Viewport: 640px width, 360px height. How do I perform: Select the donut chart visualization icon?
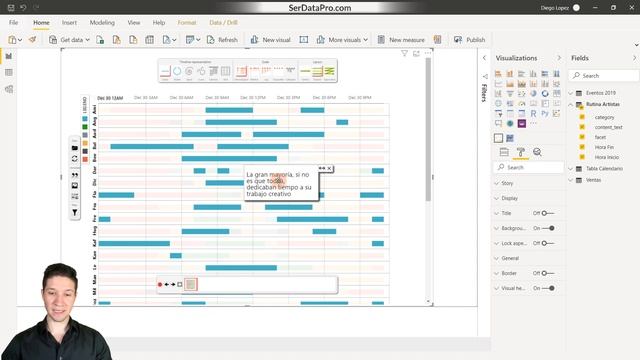545,93
